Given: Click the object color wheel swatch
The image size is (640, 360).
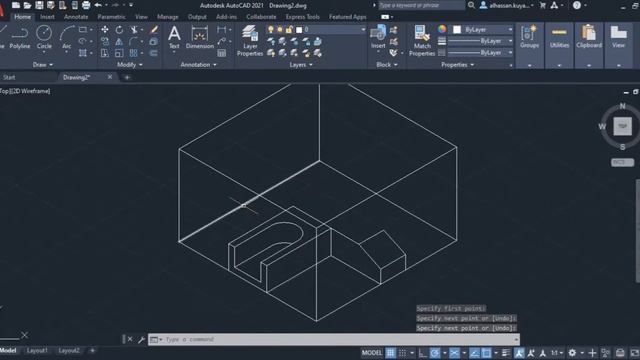Looking at the screenshot, I should point(442,29).
